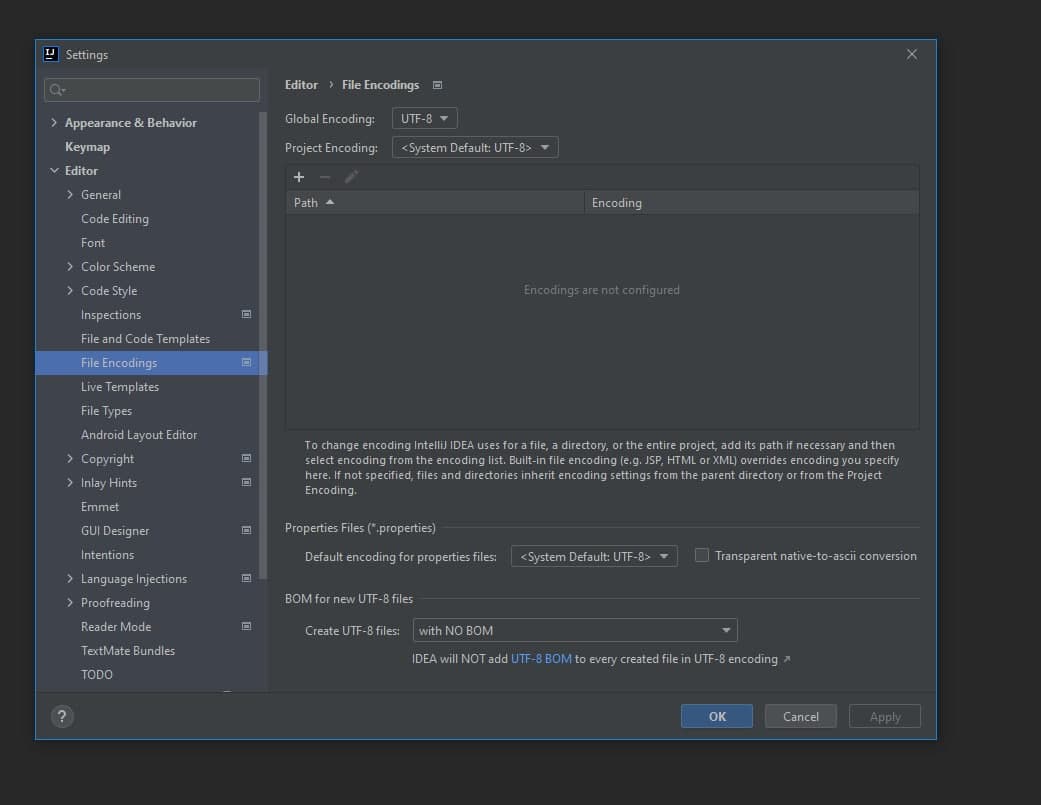Select Code Editing settings page

(115, 219)
